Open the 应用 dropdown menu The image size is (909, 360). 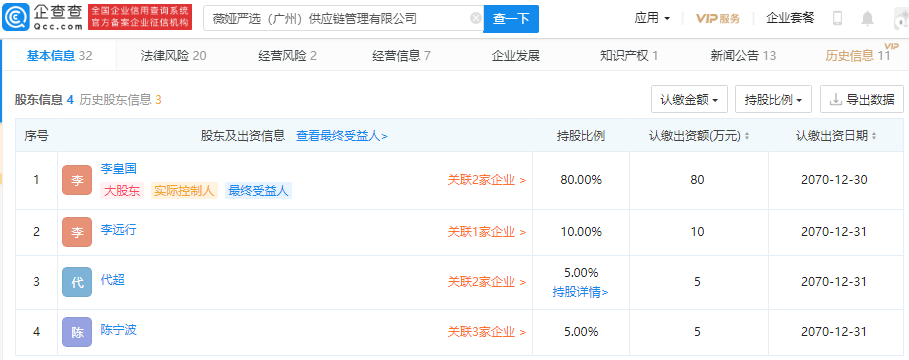tap(652, 19)
